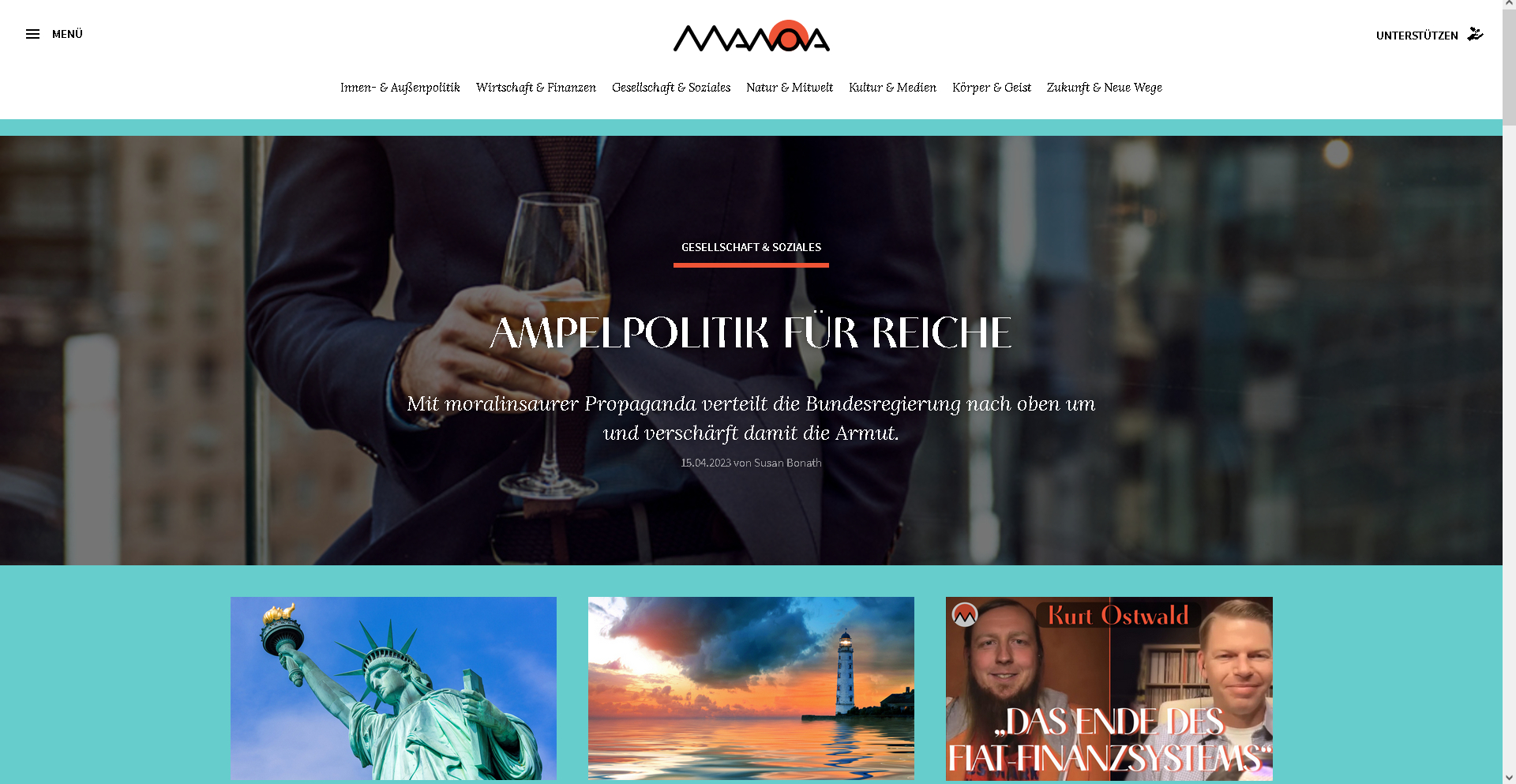The width and height of the screenshot is (1516, 784).
Task: Open the hamburger menu icon
Action: pyautogui.click(x=32, y=34)
